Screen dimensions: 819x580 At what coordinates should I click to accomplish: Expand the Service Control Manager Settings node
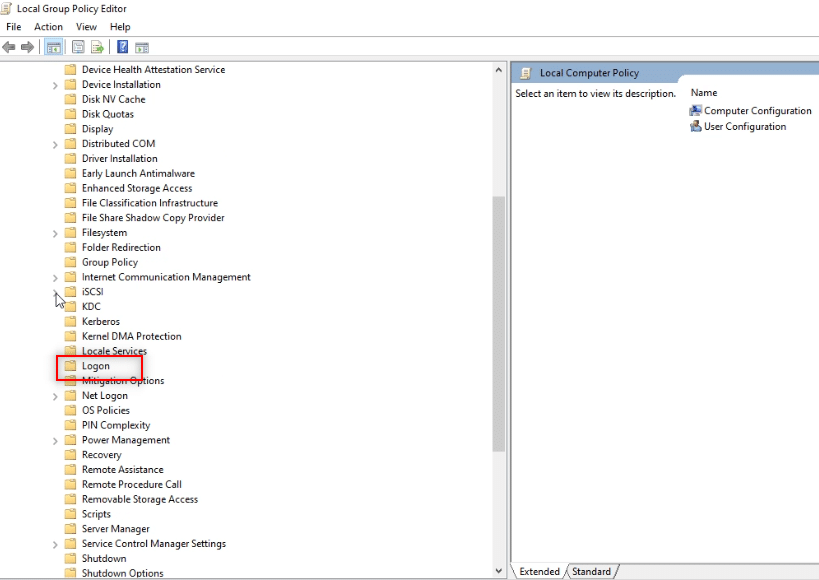click(x=55, y=545)
